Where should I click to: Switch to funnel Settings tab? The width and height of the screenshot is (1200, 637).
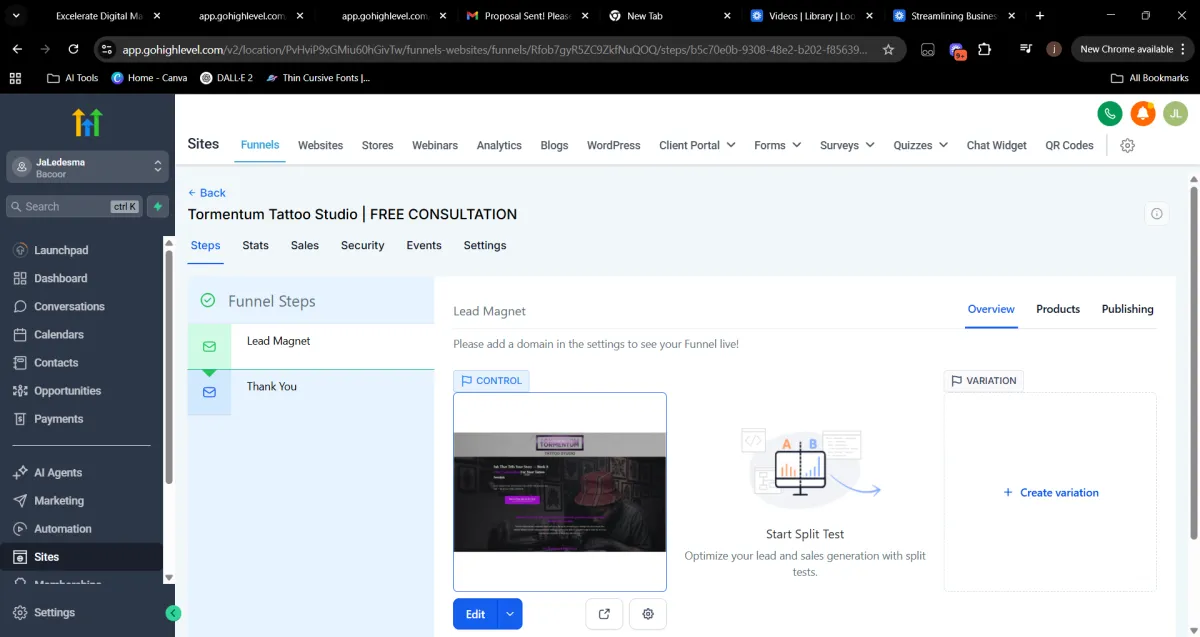pos(485,245)
